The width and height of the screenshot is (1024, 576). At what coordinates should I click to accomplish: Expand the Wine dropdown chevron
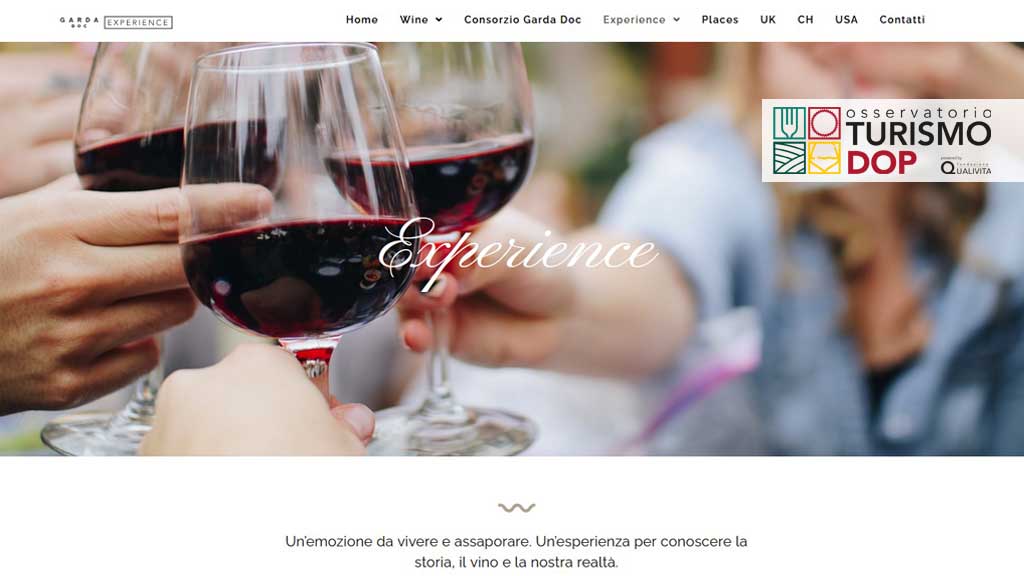coord(439,20)
